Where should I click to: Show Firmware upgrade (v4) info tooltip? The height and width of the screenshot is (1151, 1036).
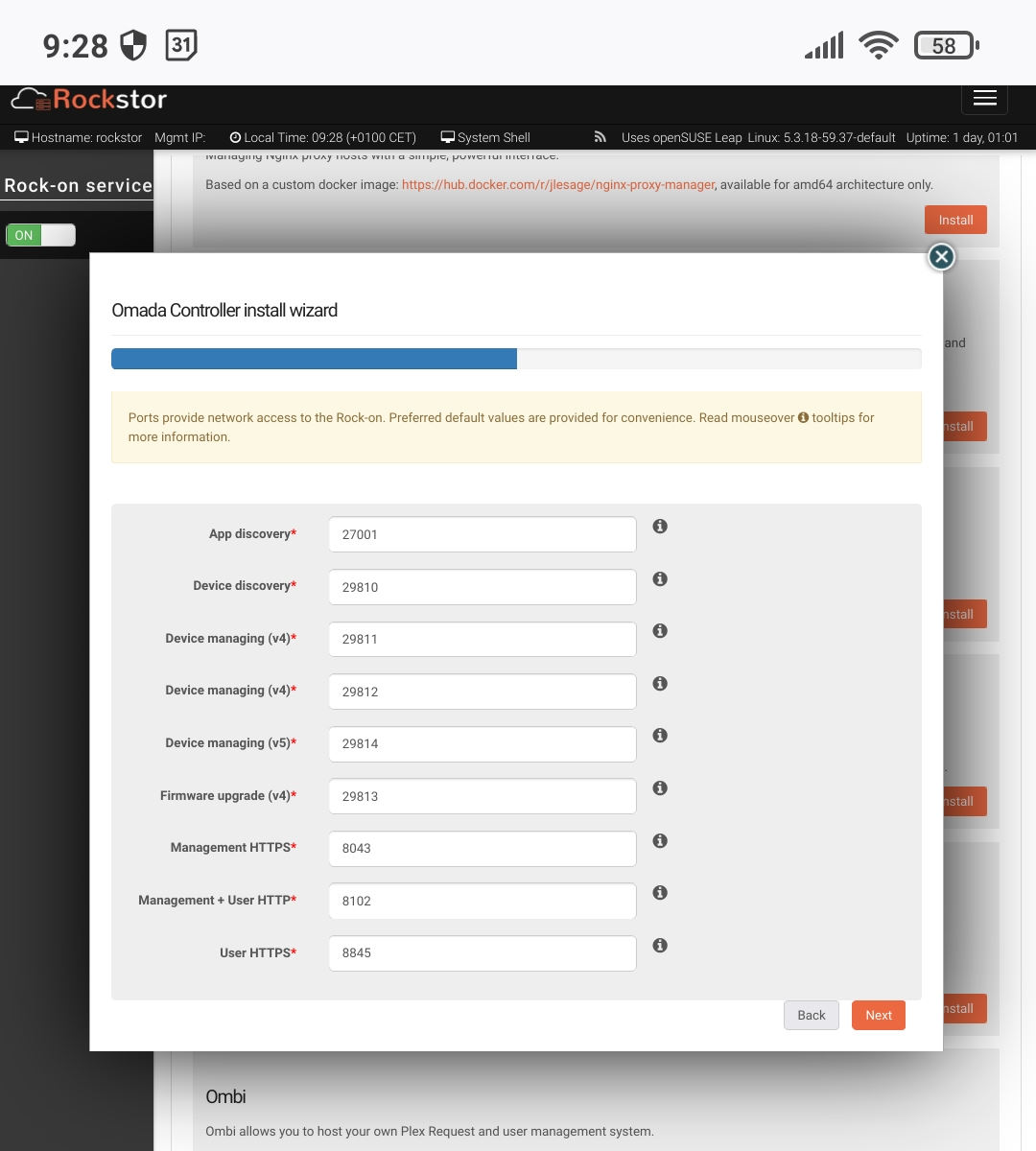(660, 788)
